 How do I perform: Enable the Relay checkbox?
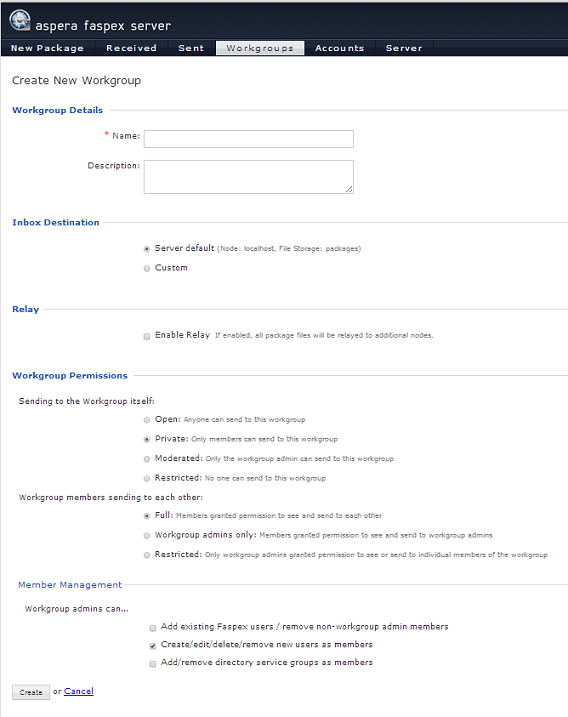147,336
